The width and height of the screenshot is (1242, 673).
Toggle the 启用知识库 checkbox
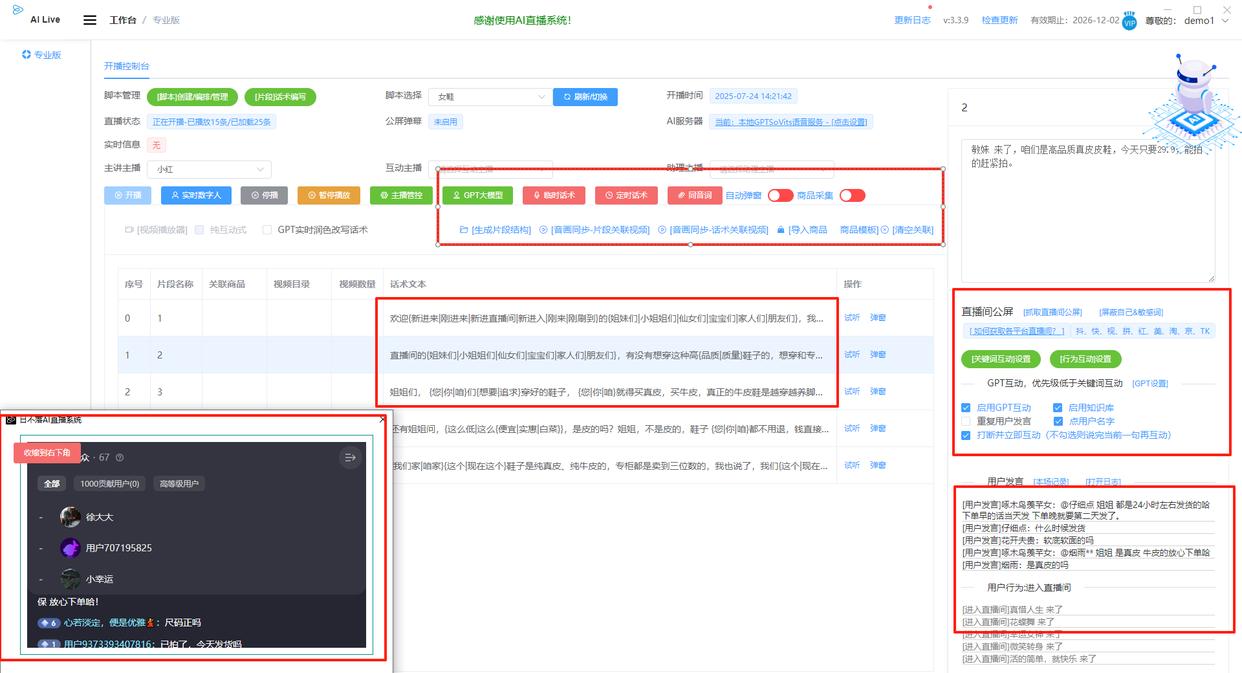click(x=1058, y=408)
